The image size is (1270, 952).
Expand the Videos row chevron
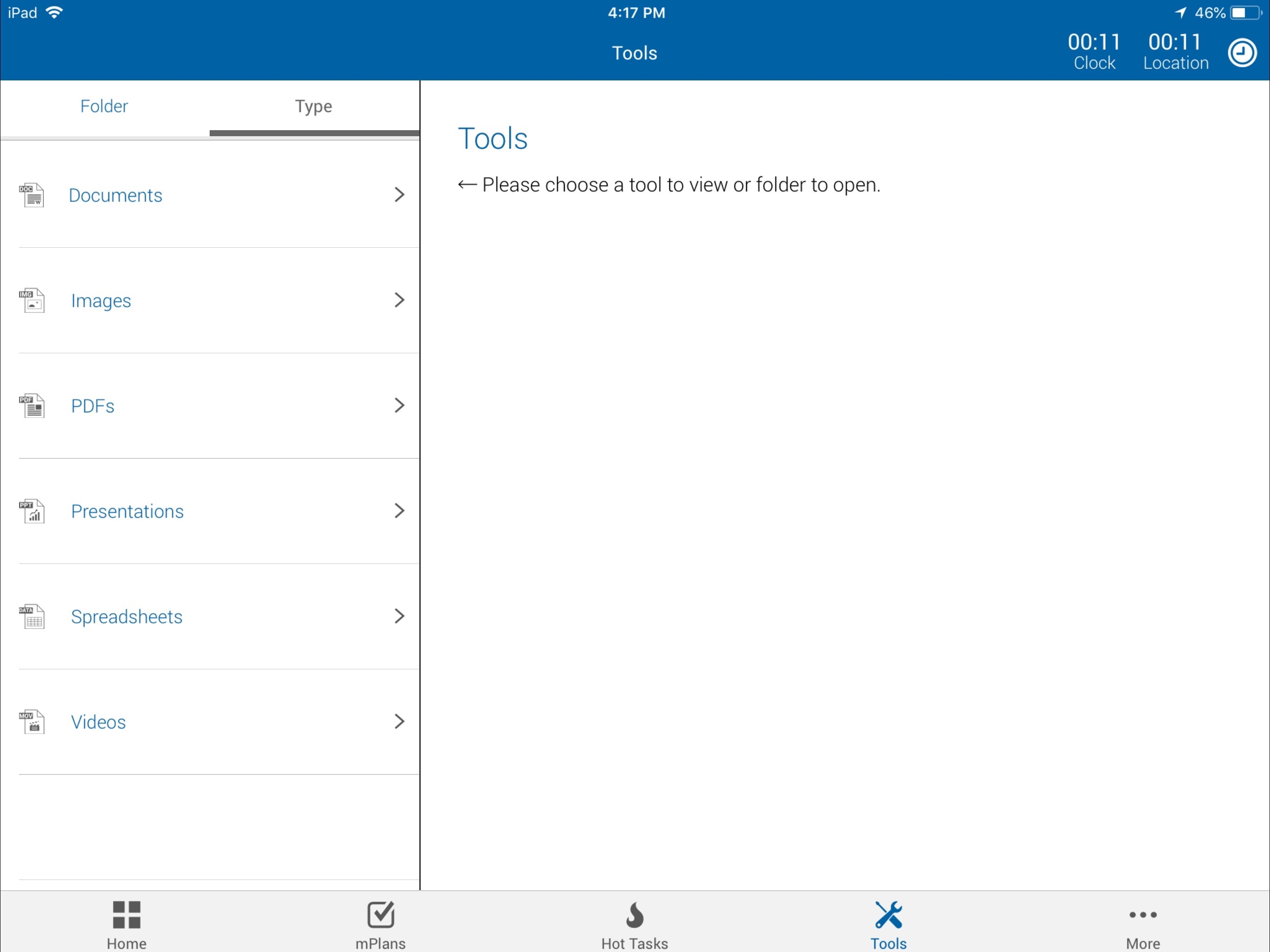click(400, 721)
